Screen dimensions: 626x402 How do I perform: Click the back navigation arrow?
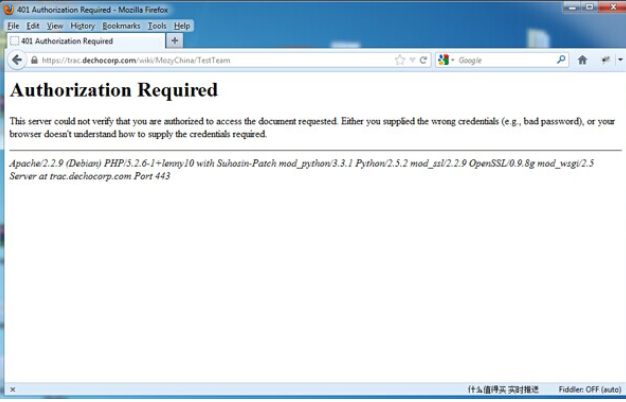[16, 60]
